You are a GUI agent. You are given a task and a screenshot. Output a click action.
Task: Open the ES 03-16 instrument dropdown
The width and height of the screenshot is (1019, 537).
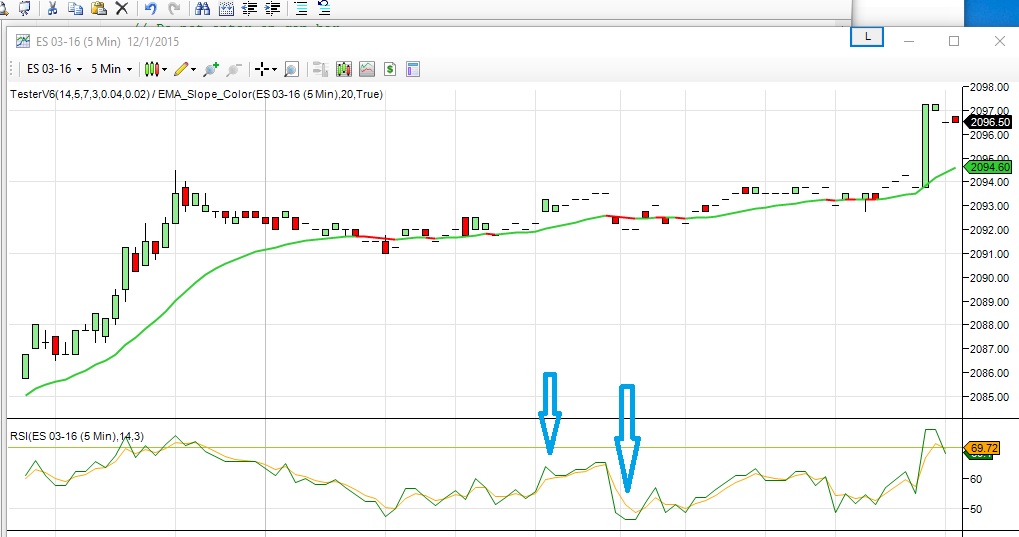pyautogui.click(x=54, y=69)
